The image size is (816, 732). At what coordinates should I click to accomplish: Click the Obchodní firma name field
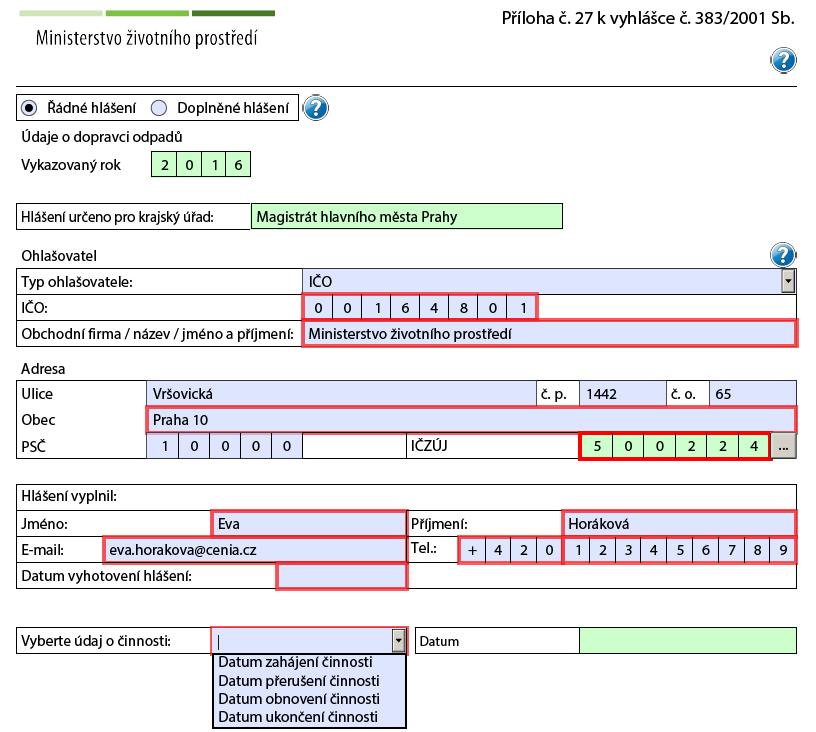(550, 333)
